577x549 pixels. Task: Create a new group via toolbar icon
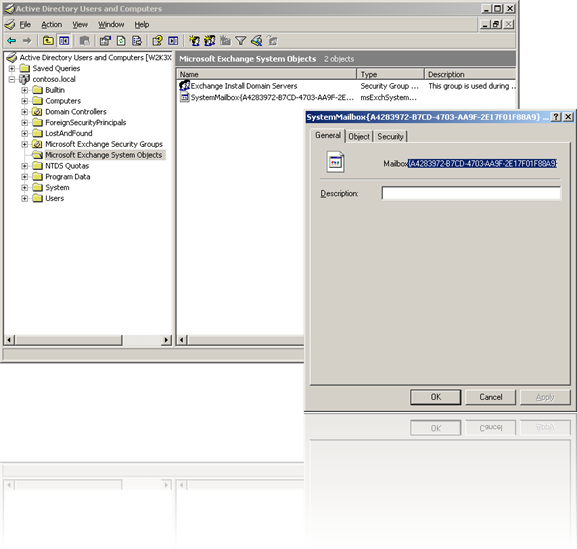click(210, 40)
